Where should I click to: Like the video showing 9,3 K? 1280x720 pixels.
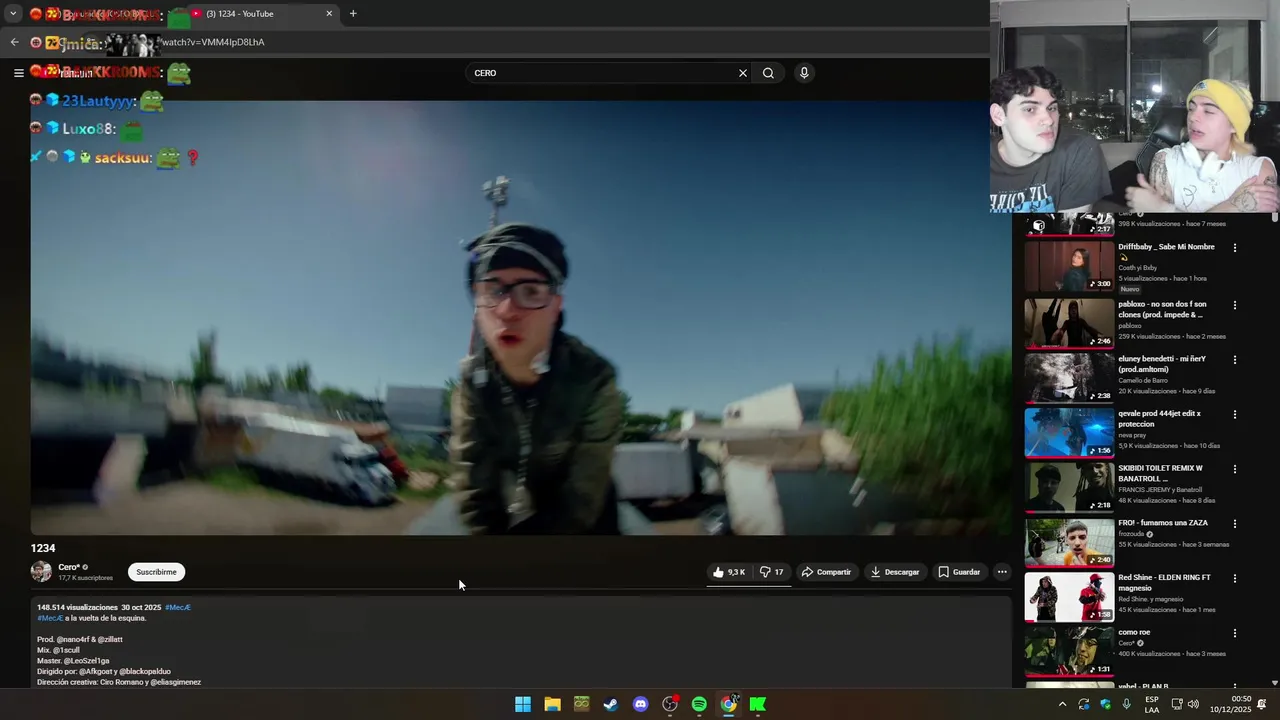coord(729,572)
